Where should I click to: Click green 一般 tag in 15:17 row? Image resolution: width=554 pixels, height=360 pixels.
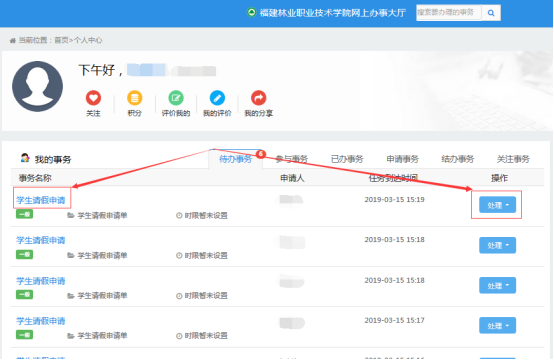coord(24,335)
